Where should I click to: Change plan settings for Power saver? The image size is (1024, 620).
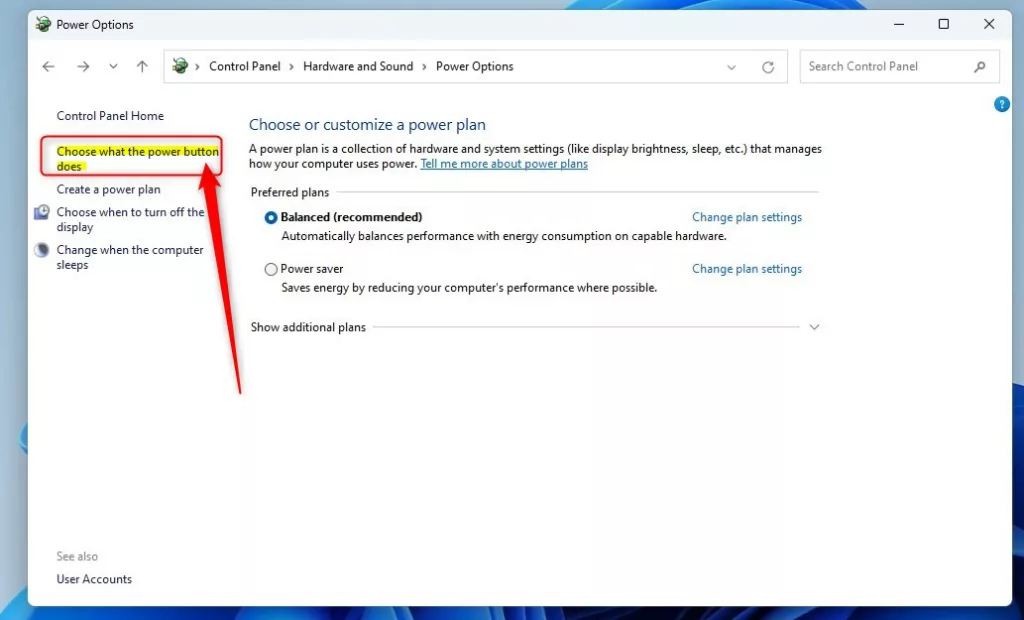click(746, 269)
